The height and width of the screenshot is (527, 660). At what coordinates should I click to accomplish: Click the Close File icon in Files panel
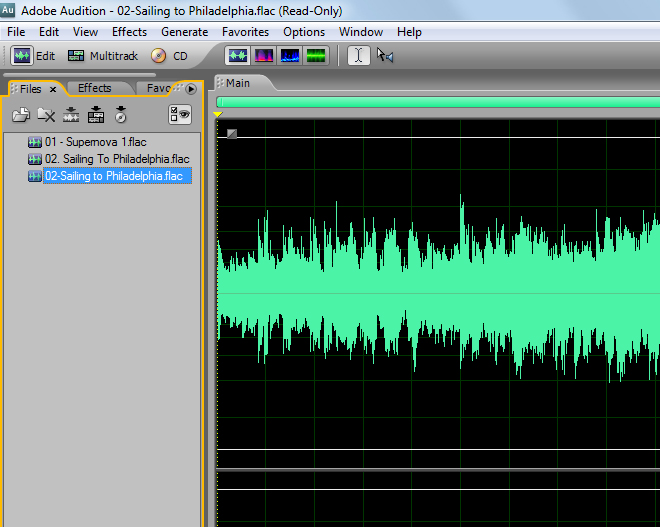[x=46, y=115]
